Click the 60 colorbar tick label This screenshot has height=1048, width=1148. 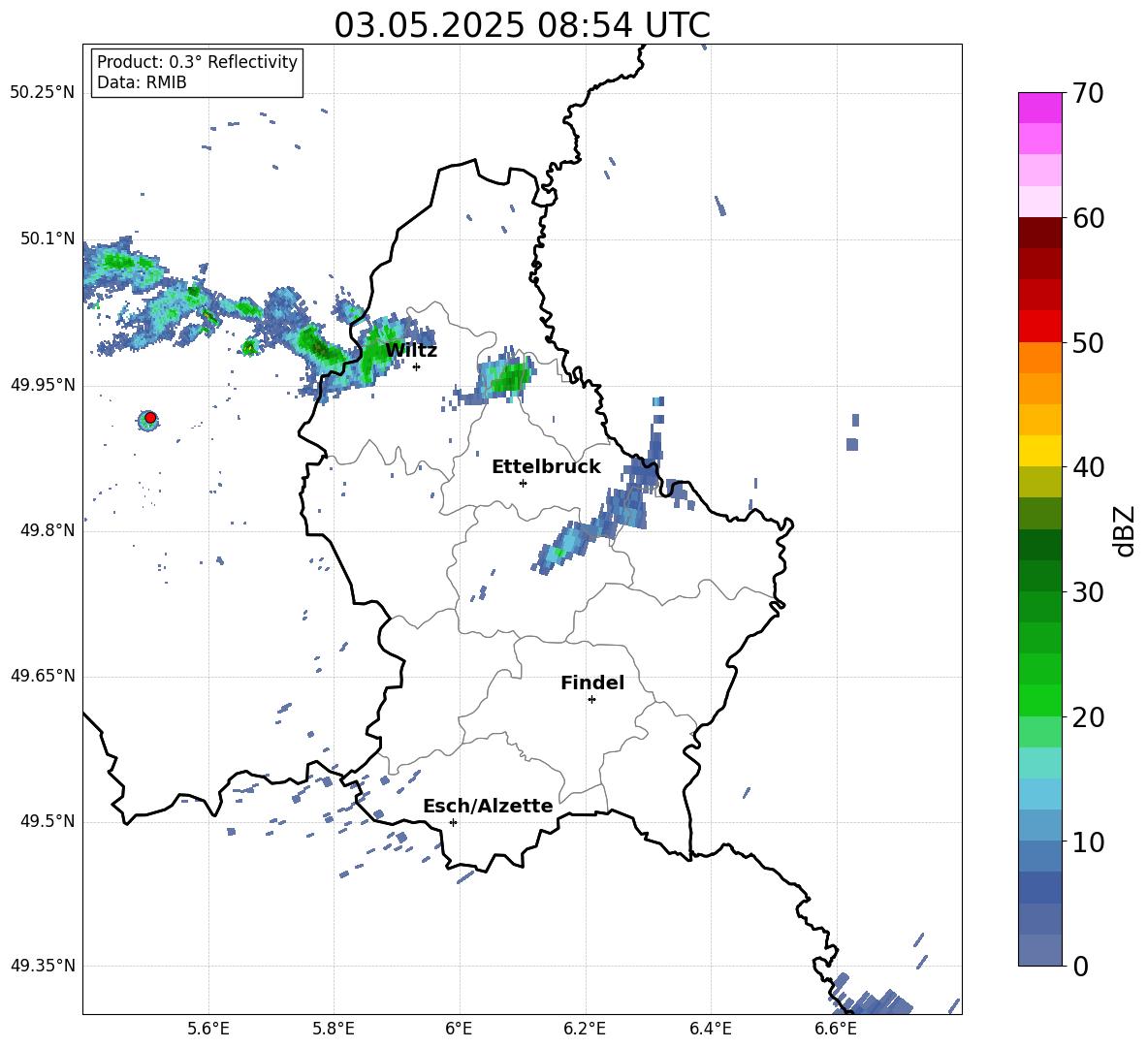1088,218
